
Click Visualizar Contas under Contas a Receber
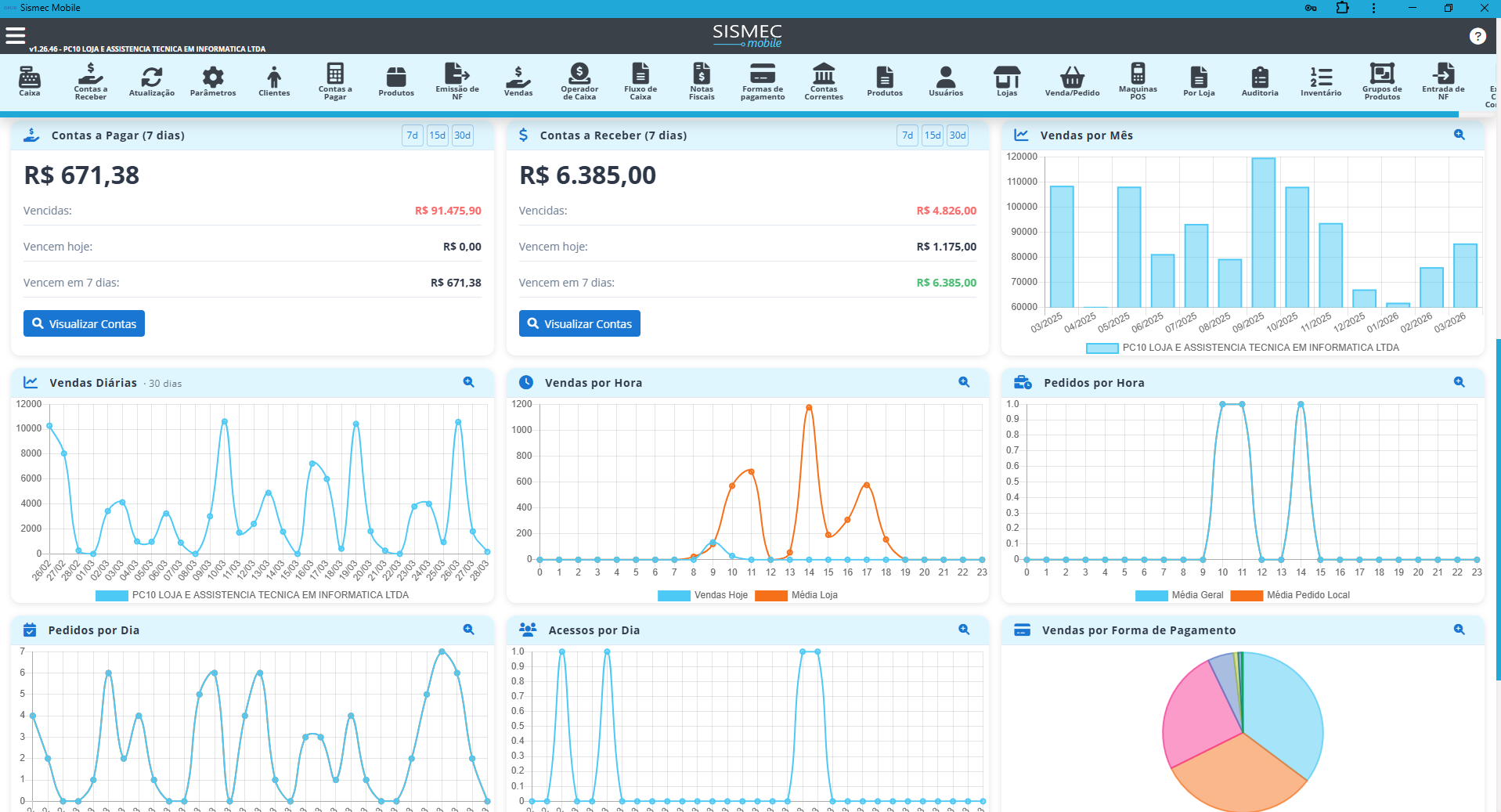[579, 323]
